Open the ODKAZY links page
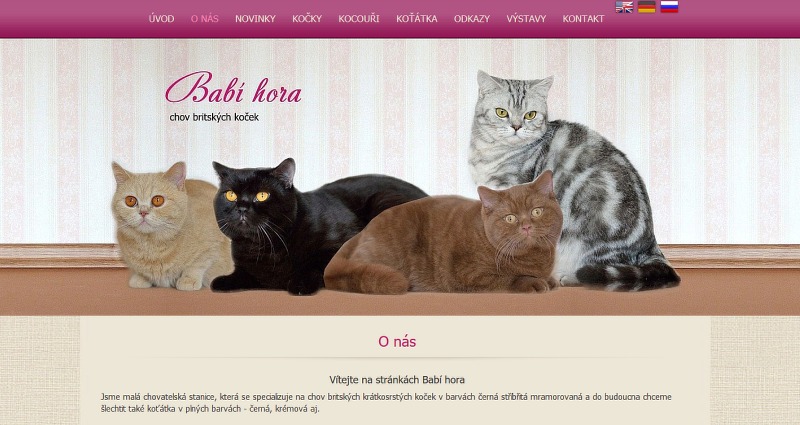The image size is (800, 425). coord(471,19)
